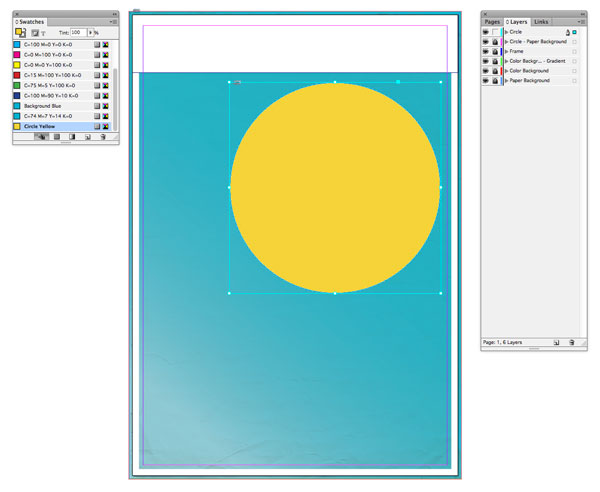This screenshot has width=600, height=492.
Task: Toggle visibility of Color Backgr... - Gradient layer
Action: coord(486,61)
